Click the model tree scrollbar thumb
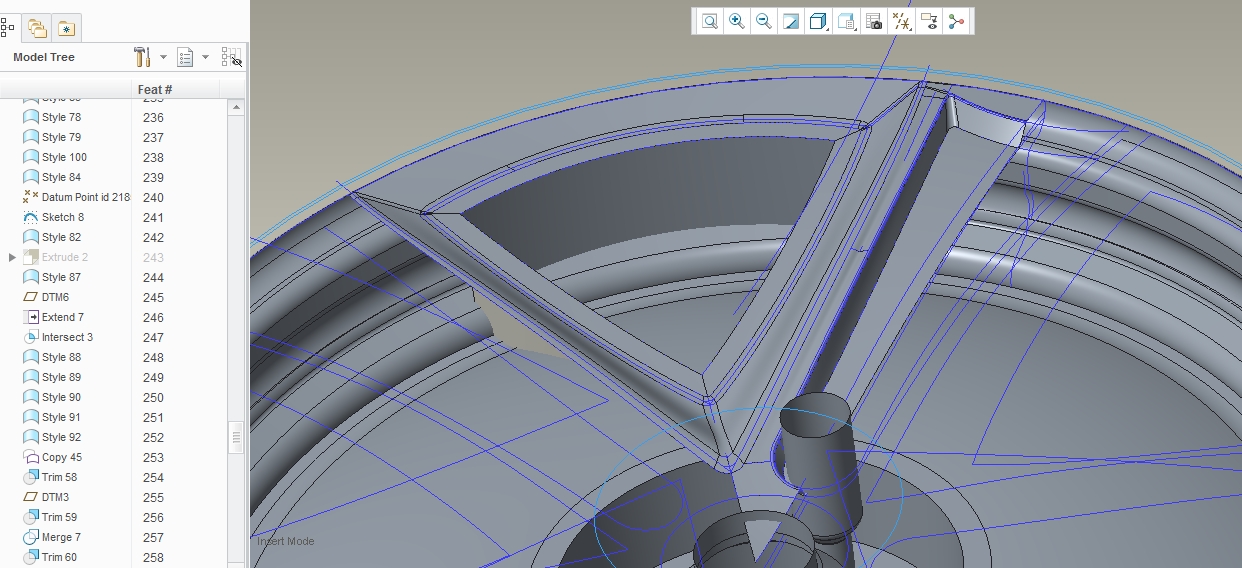This screenshot has width=1242, height=568. [237, 437]
